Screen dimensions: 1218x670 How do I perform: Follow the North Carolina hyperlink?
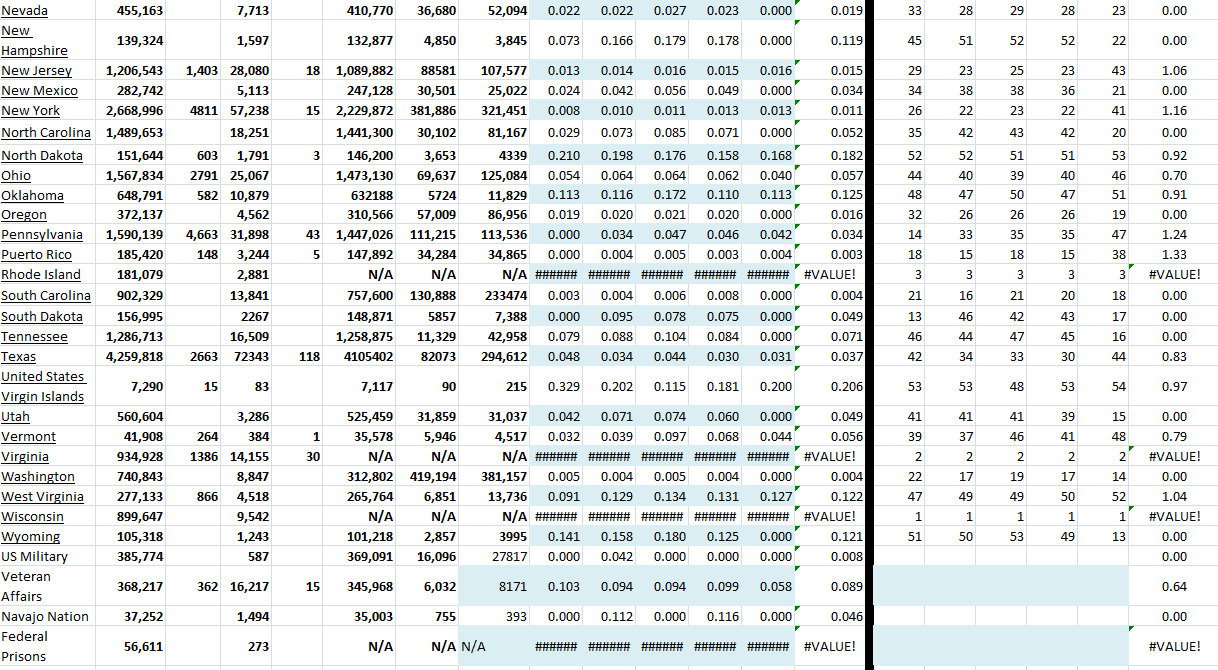(x=46, y=133)
